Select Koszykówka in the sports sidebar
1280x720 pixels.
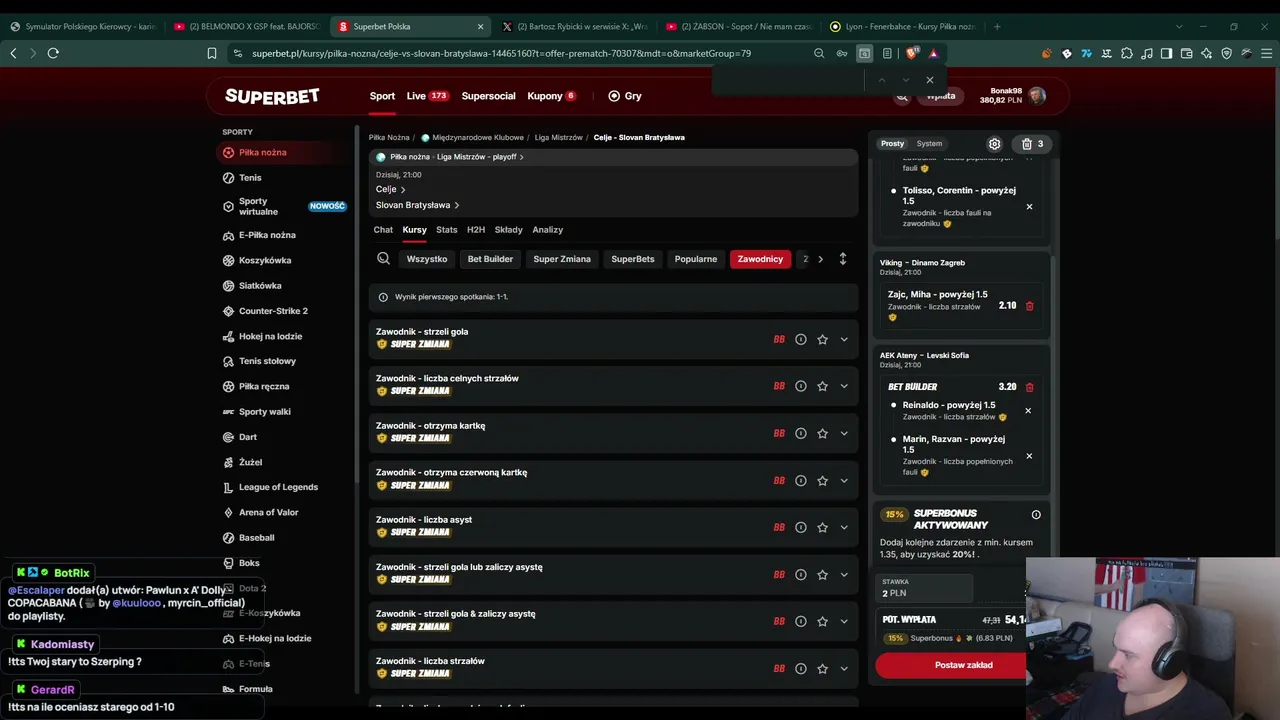click(x=265, y=260)
